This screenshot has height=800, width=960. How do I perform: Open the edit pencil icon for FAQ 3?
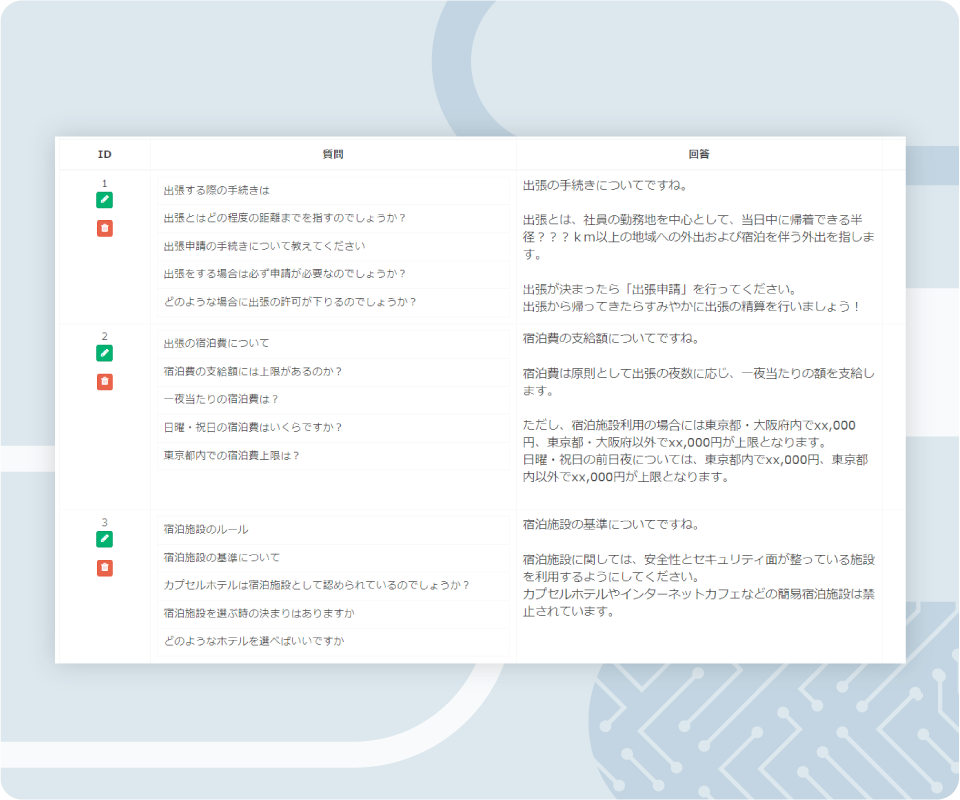point(104,540)
